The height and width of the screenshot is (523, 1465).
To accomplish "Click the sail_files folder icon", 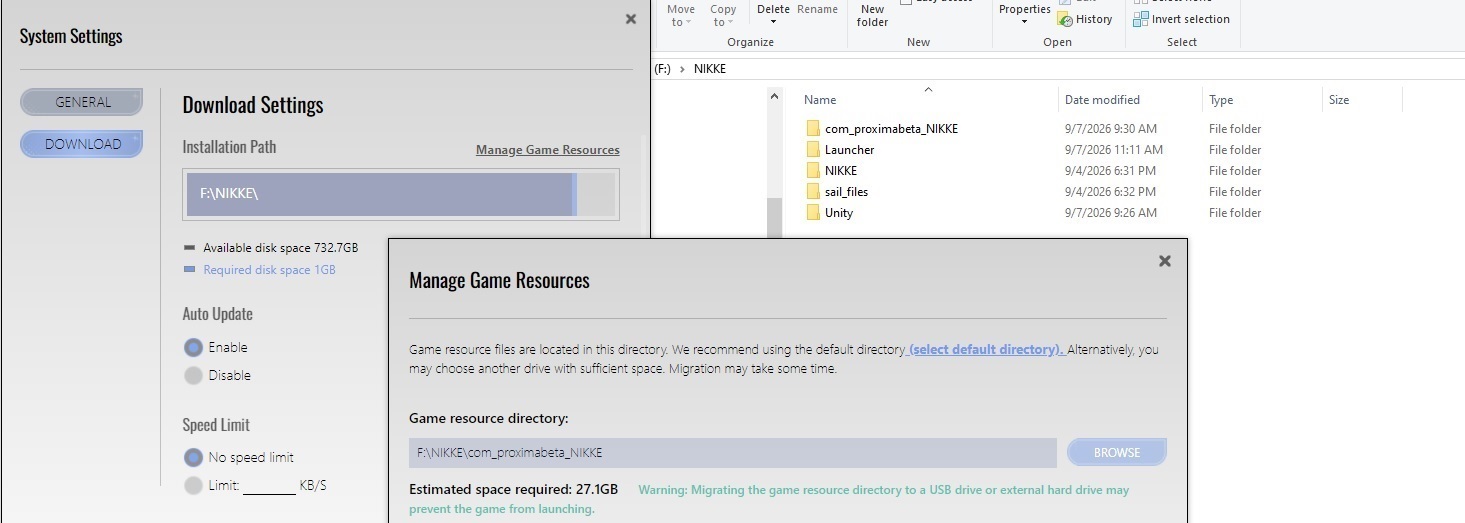I will pos(813,192).
